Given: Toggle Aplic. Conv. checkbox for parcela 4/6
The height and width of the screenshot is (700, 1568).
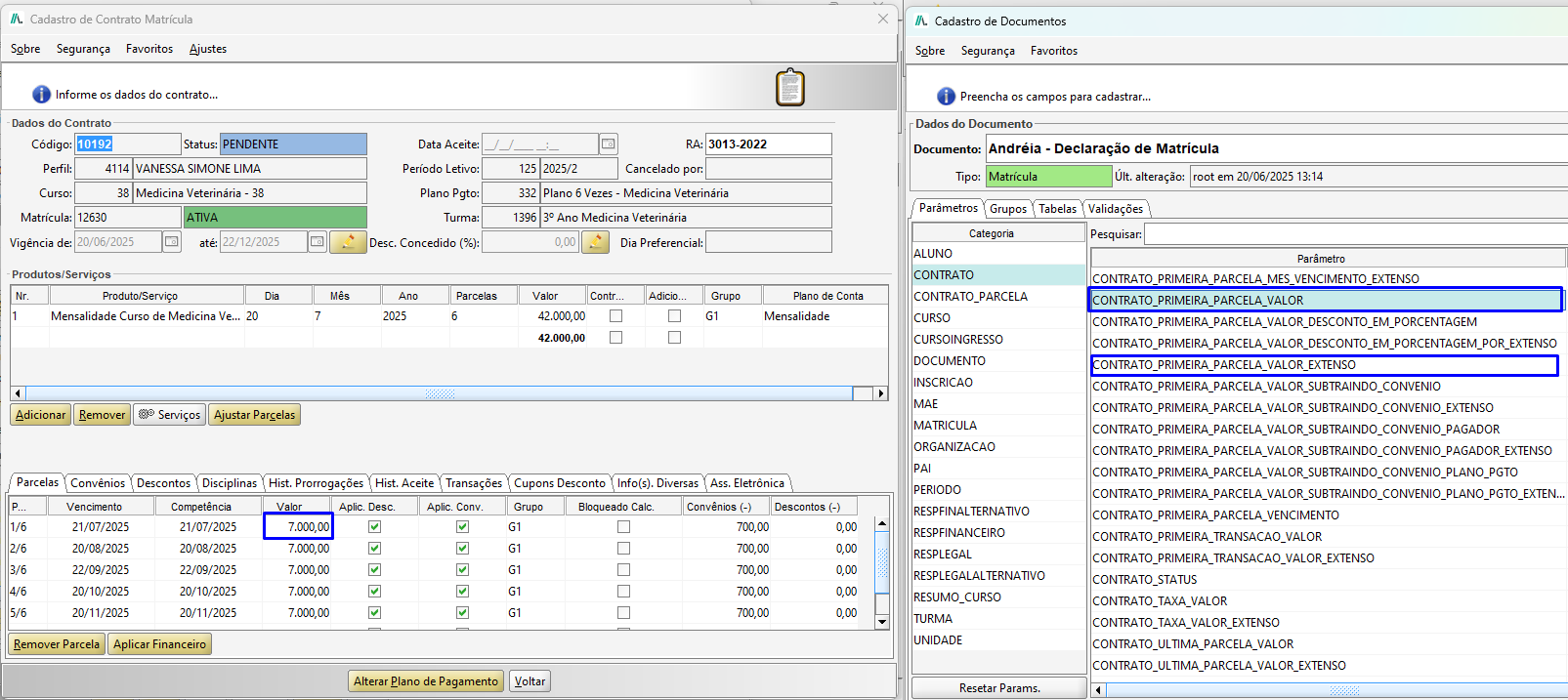Looking at the screenshot, I should pos(462,592).
